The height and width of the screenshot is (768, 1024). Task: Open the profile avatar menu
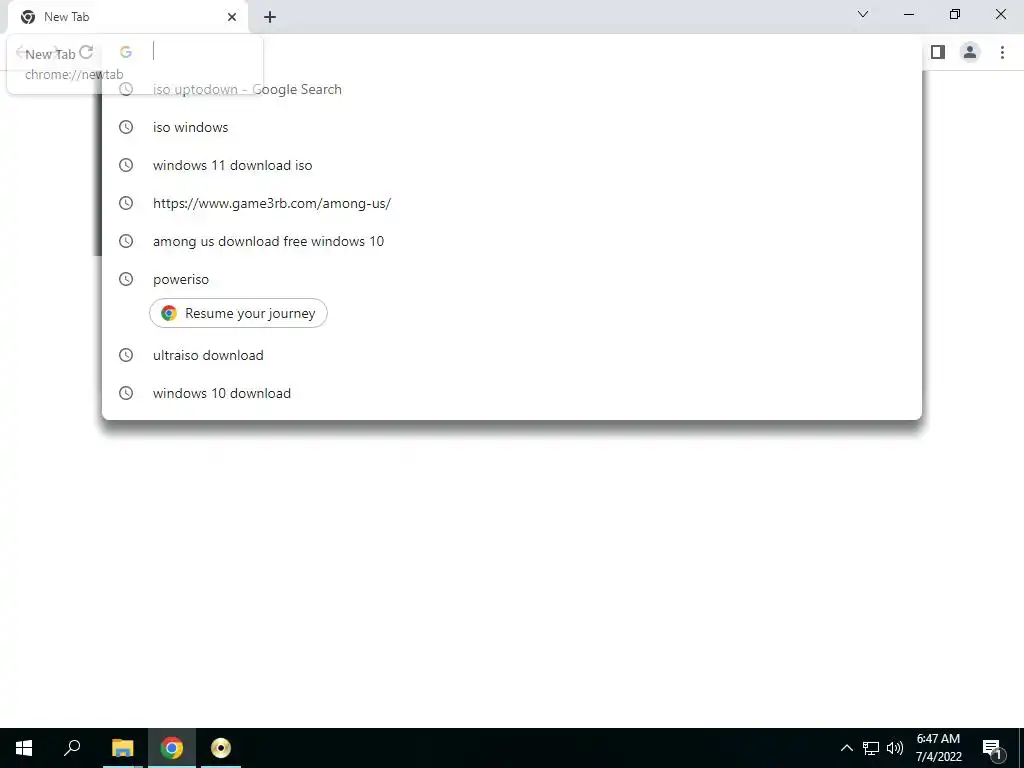[970, 52]
